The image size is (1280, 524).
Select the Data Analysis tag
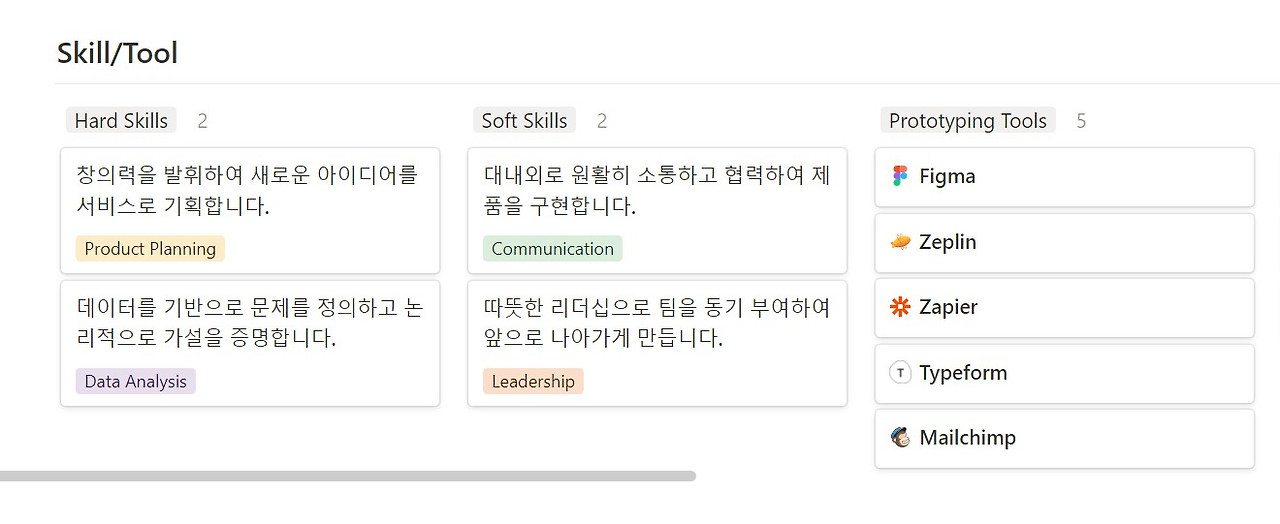pos(135,381)
